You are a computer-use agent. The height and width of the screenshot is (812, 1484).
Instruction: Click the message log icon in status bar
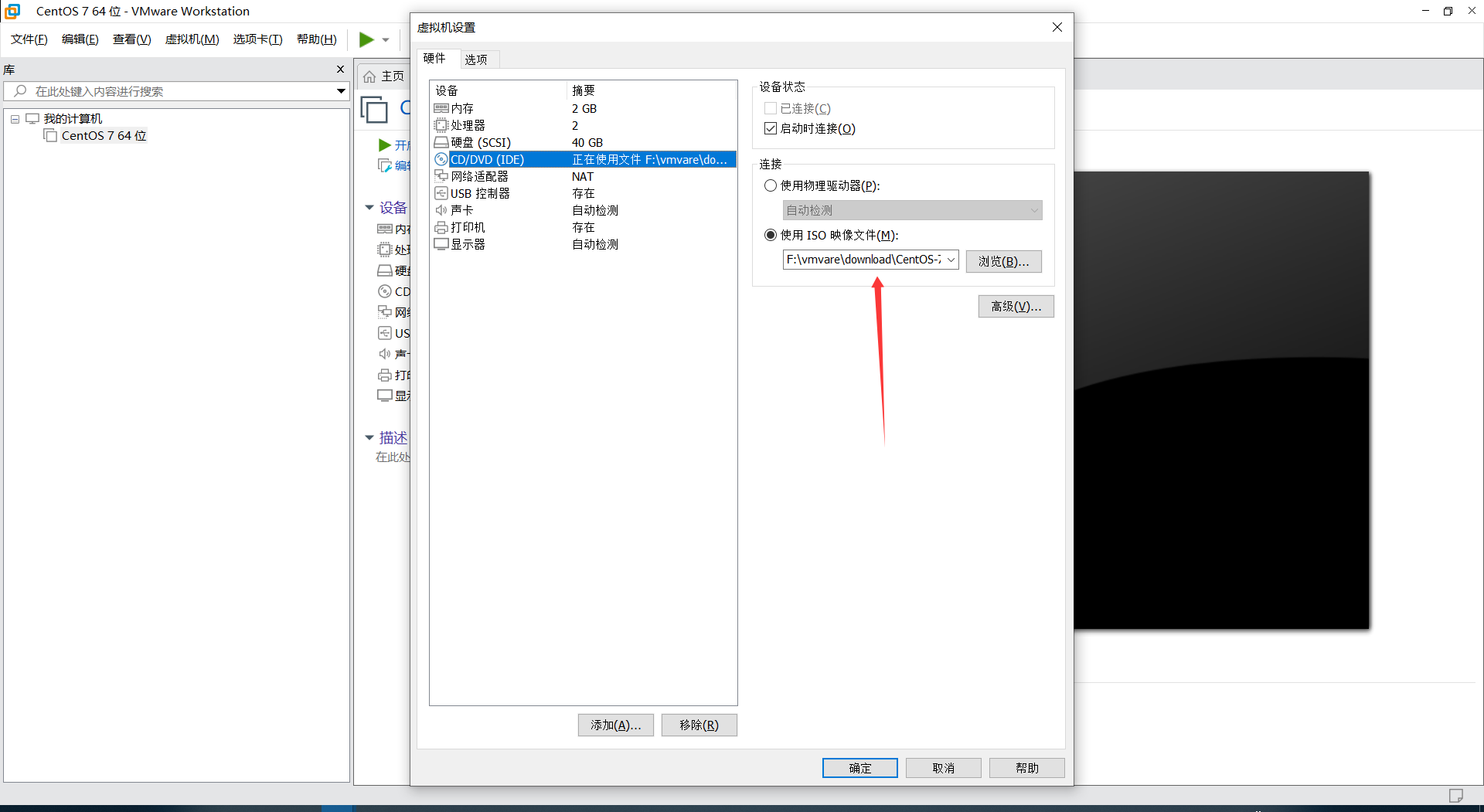[1456, 796]
